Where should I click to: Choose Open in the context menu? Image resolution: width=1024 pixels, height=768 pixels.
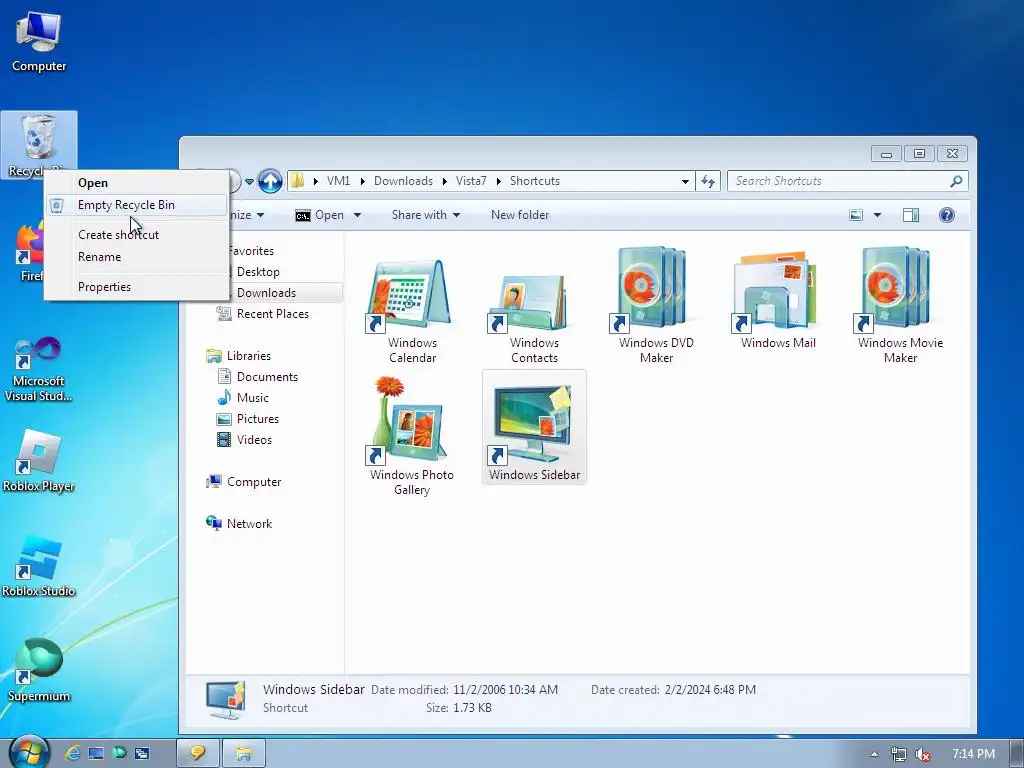(x=137, y=183)
